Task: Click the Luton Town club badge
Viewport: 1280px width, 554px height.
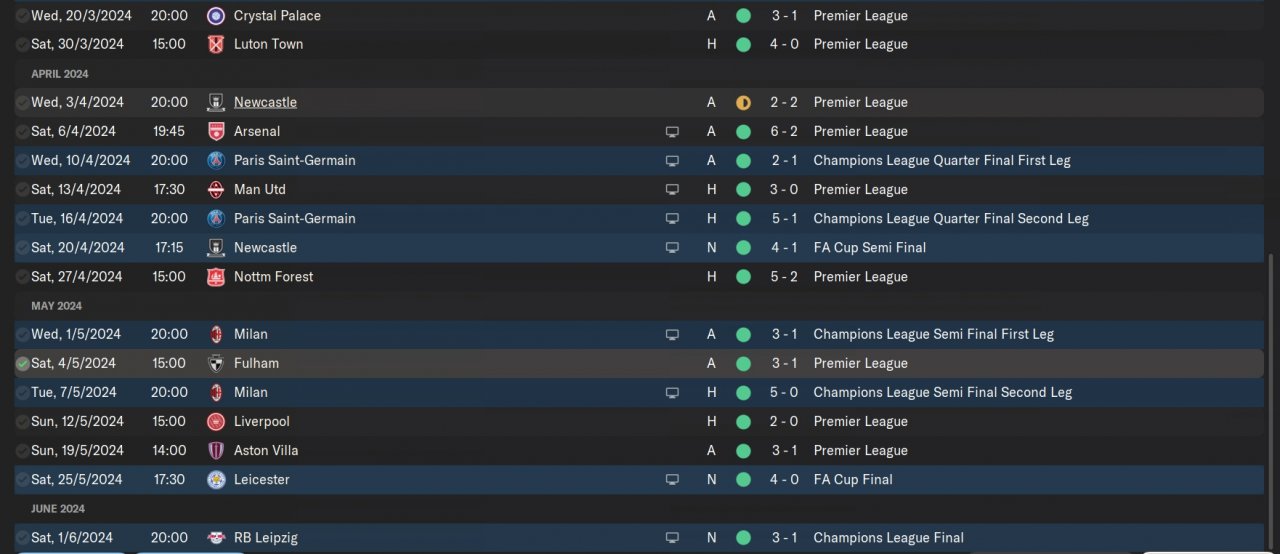Action: point(215,44)
